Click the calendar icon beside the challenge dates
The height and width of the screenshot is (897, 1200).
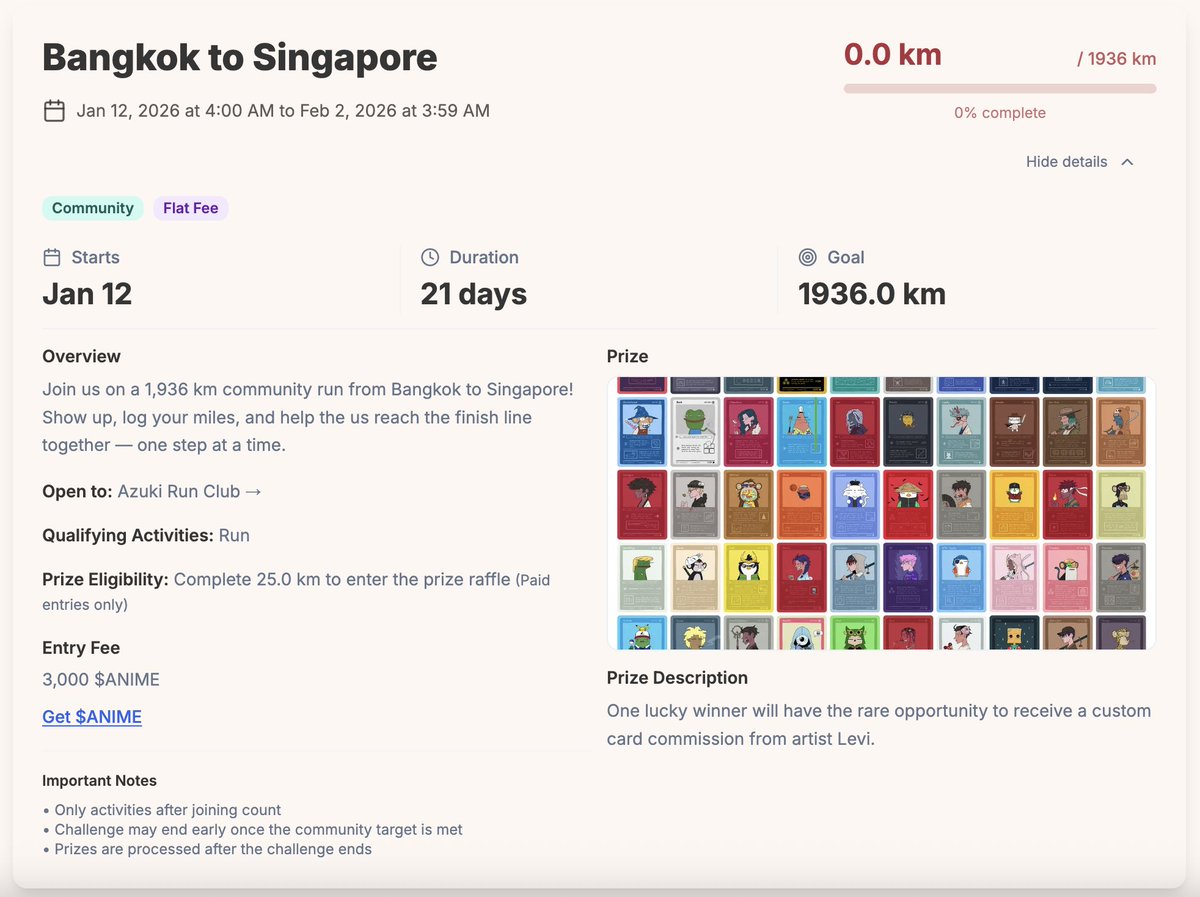tap(54, 111)
